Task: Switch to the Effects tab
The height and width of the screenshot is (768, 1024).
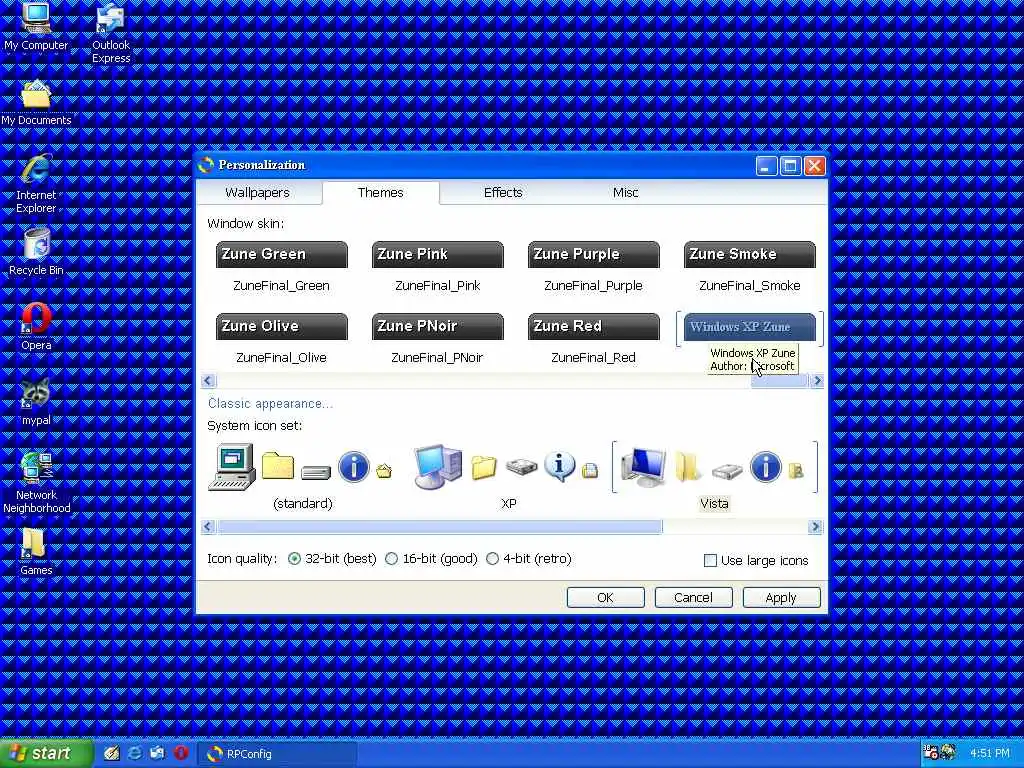Action: [x=503, y=193]
